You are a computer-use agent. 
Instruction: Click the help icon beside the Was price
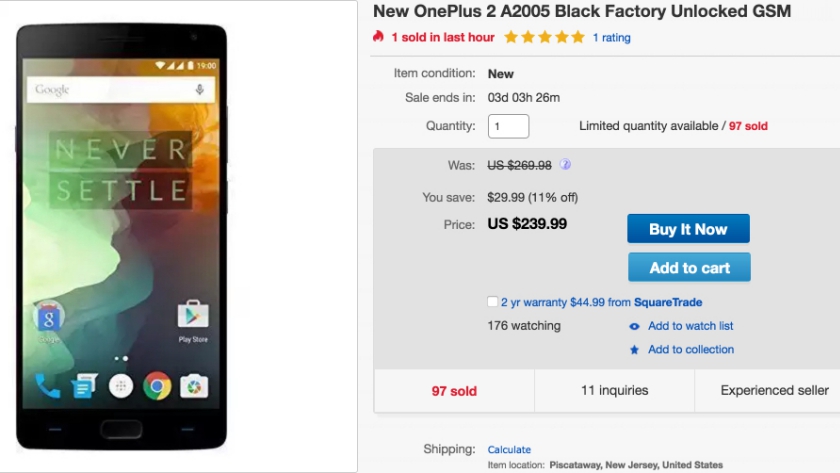(x=566, y=164)
